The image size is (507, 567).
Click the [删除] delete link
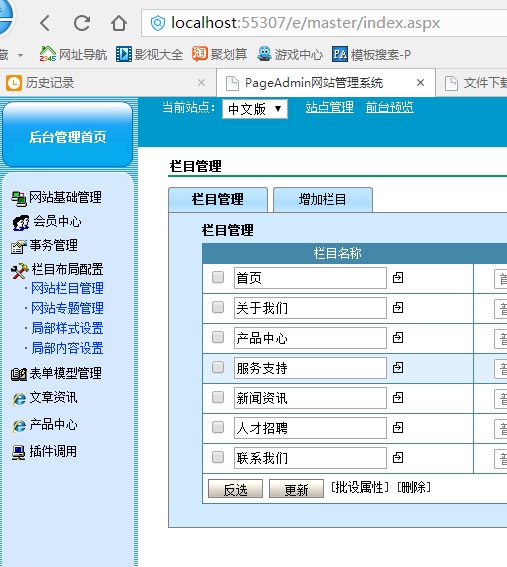[414, 487]
